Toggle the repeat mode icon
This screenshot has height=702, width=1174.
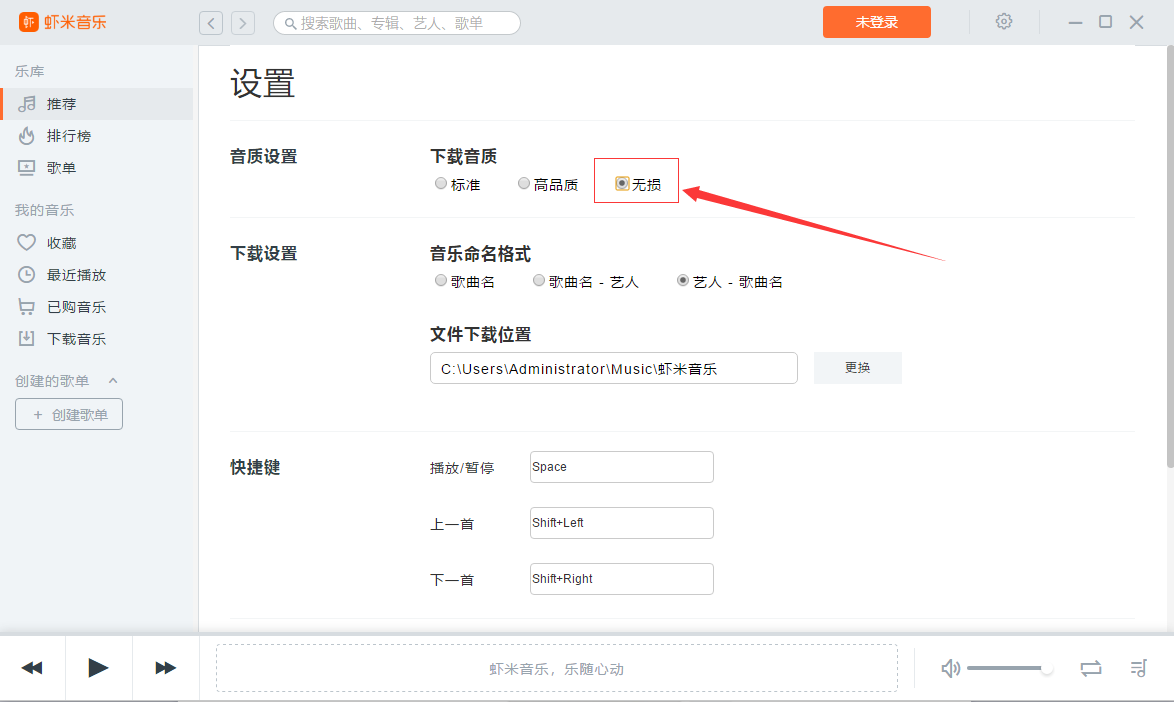1091,668
